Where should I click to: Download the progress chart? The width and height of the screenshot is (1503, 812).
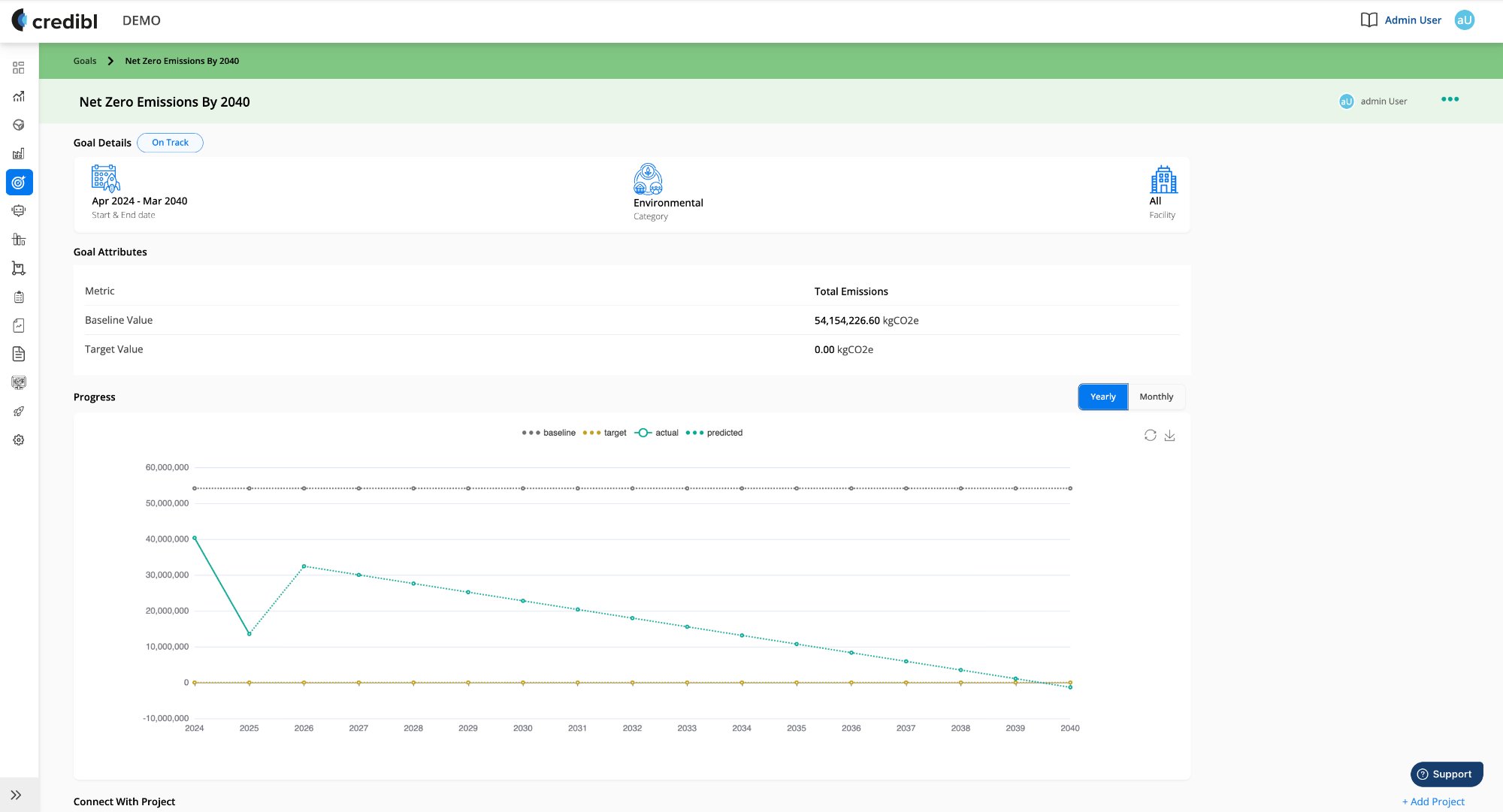tap(1169, 435)
